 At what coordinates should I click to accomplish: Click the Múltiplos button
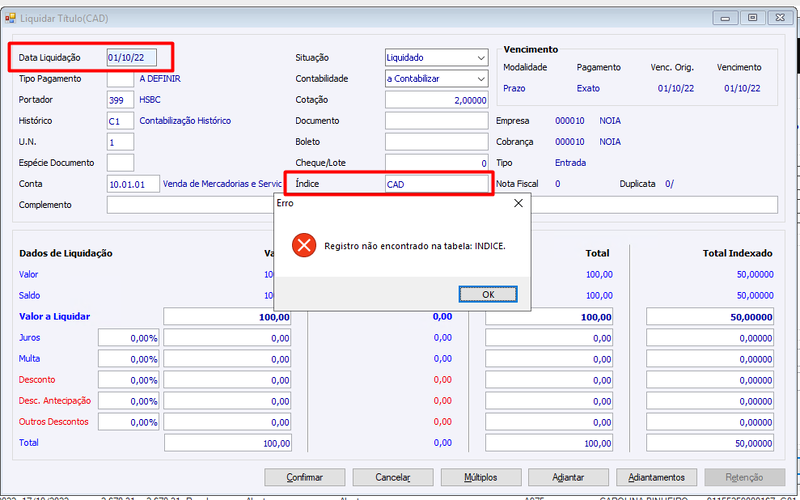tap(481, 478)
